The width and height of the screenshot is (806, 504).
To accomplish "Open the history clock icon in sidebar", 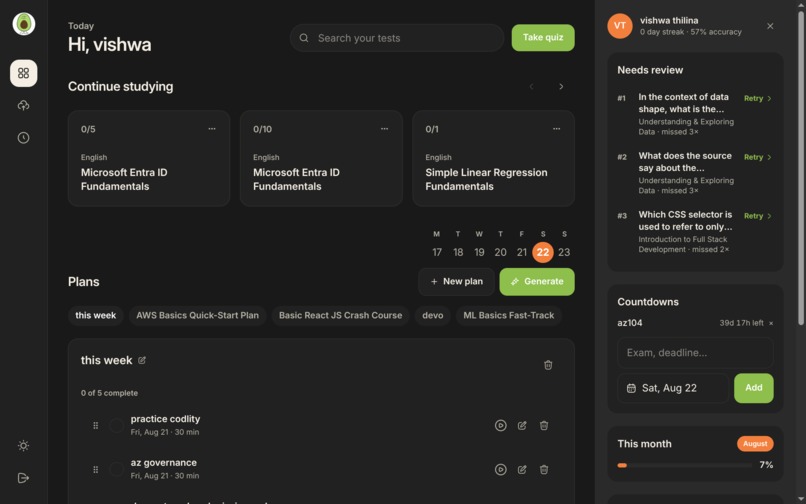I will click(x=24, y=138).
